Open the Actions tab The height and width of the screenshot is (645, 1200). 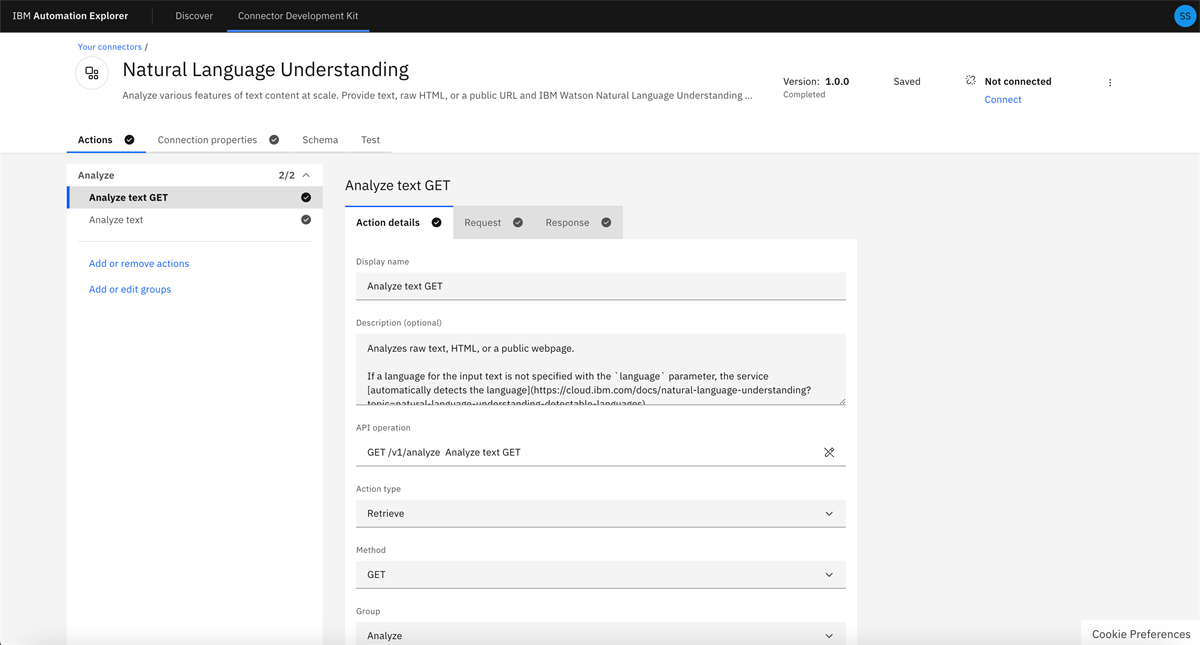106,140
